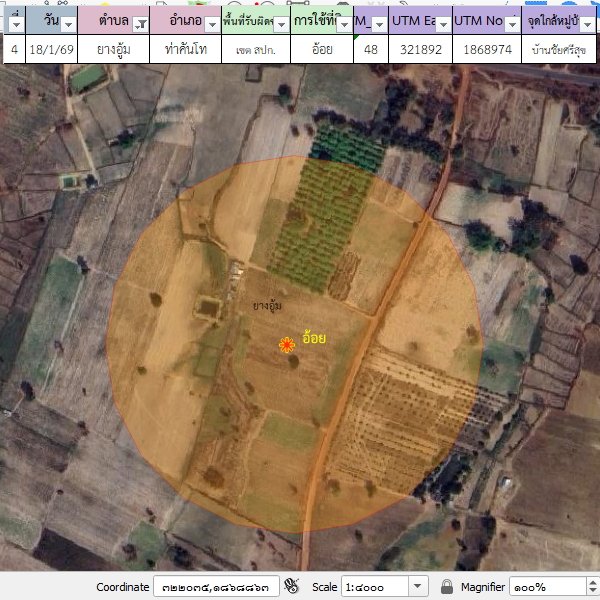Open filter arrow on พื้นที่รับผิดชอบ column

pyautogui.click(x=281, y=24)
